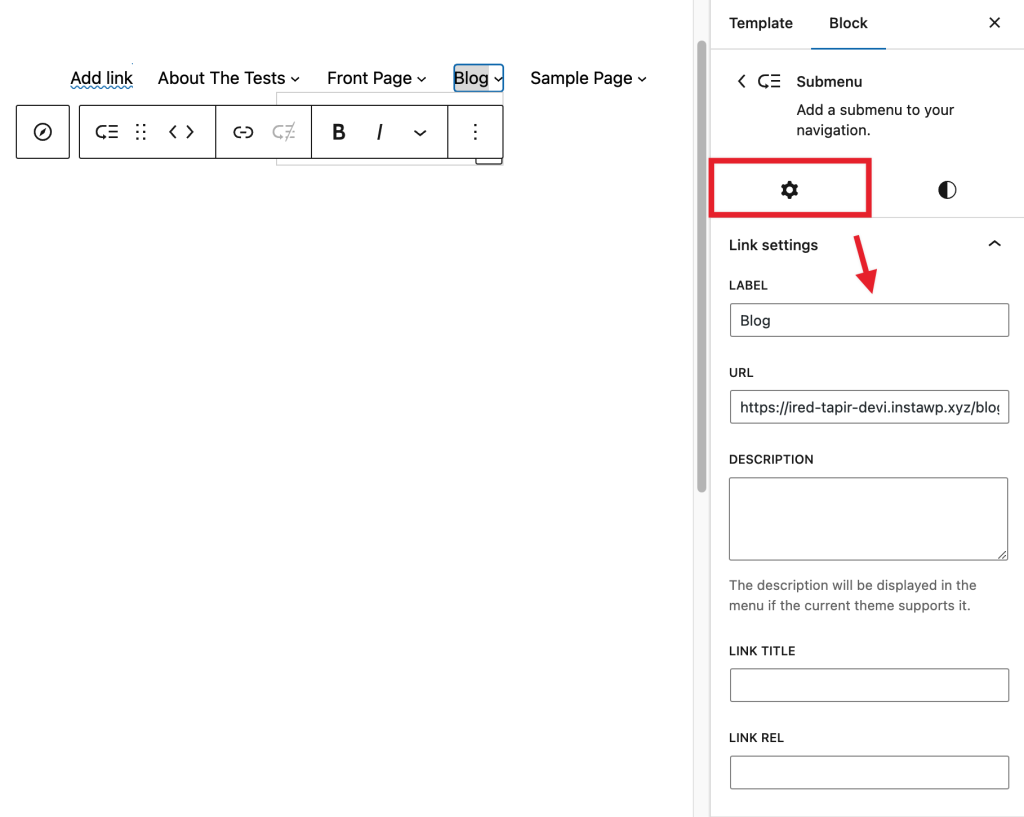This screenshot has width=1024, height=817.
Task: Collapse the Link settings section
Action: tap(994, 243)
